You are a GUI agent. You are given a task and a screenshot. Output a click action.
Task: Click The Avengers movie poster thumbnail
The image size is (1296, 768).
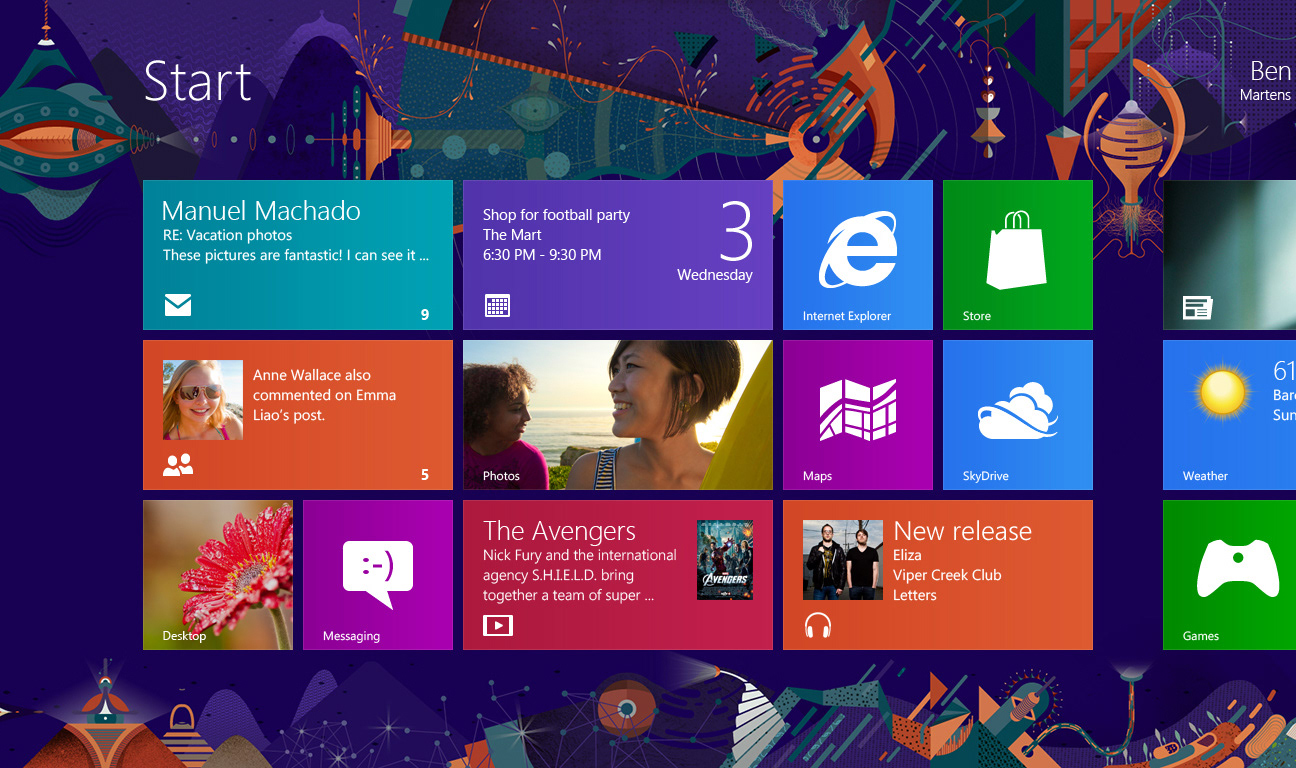coord(724,560)
